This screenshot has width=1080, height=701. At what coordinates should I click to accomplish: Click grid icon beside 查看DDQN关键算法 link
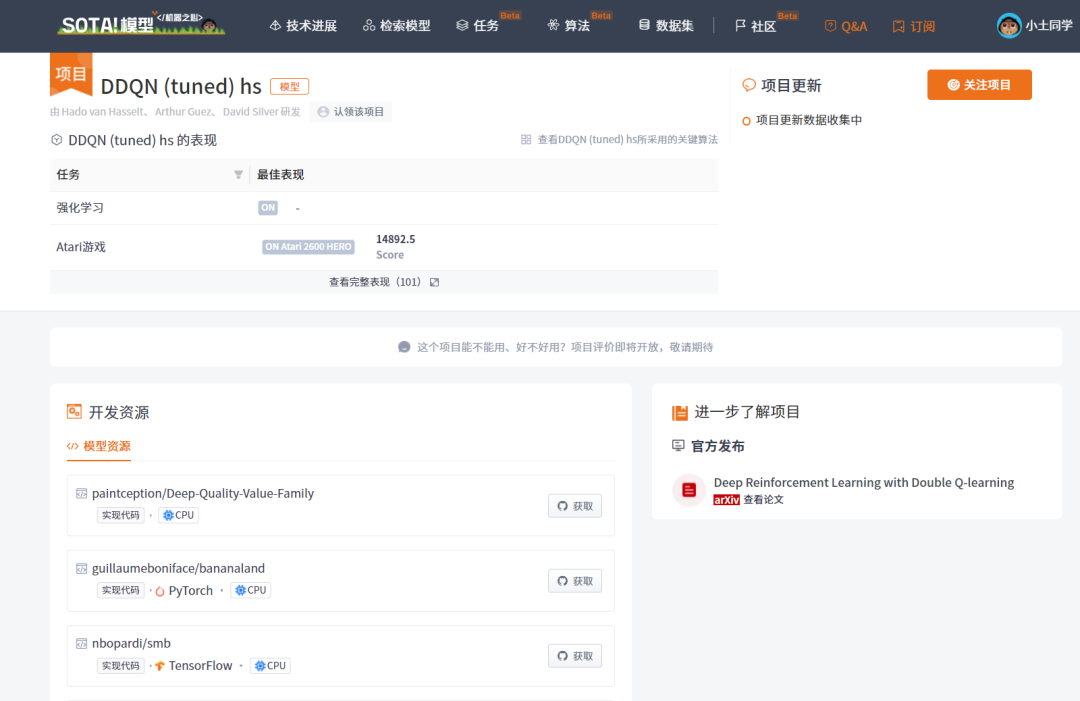coord(526,140)
